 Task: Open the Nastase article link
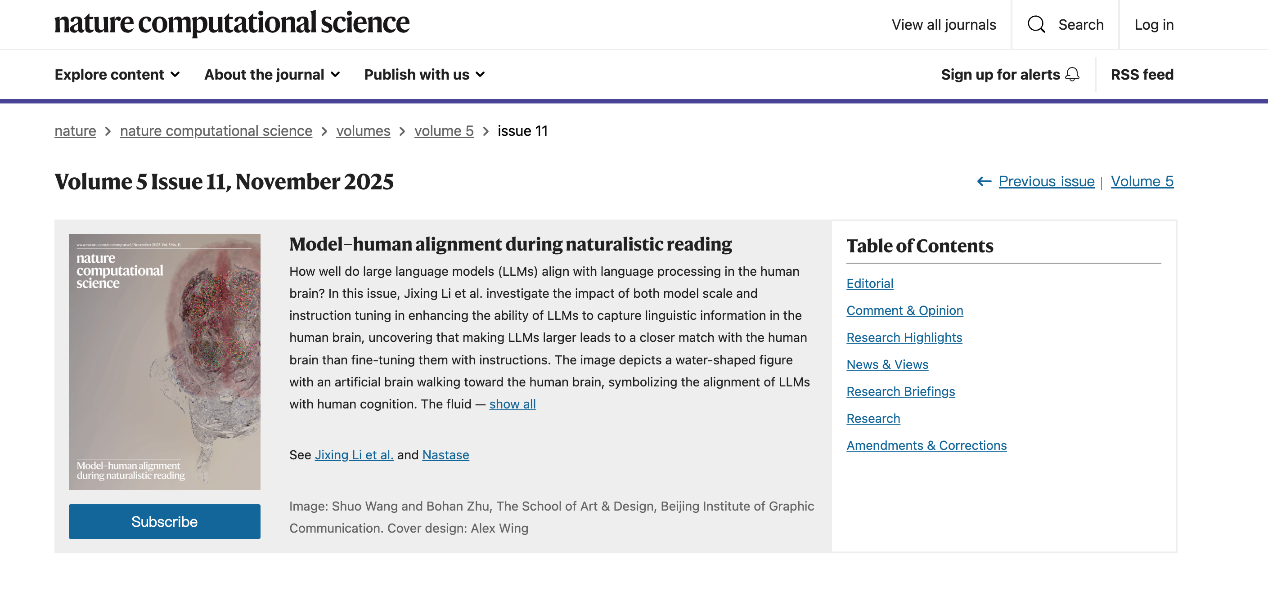(x=445, y=455)
